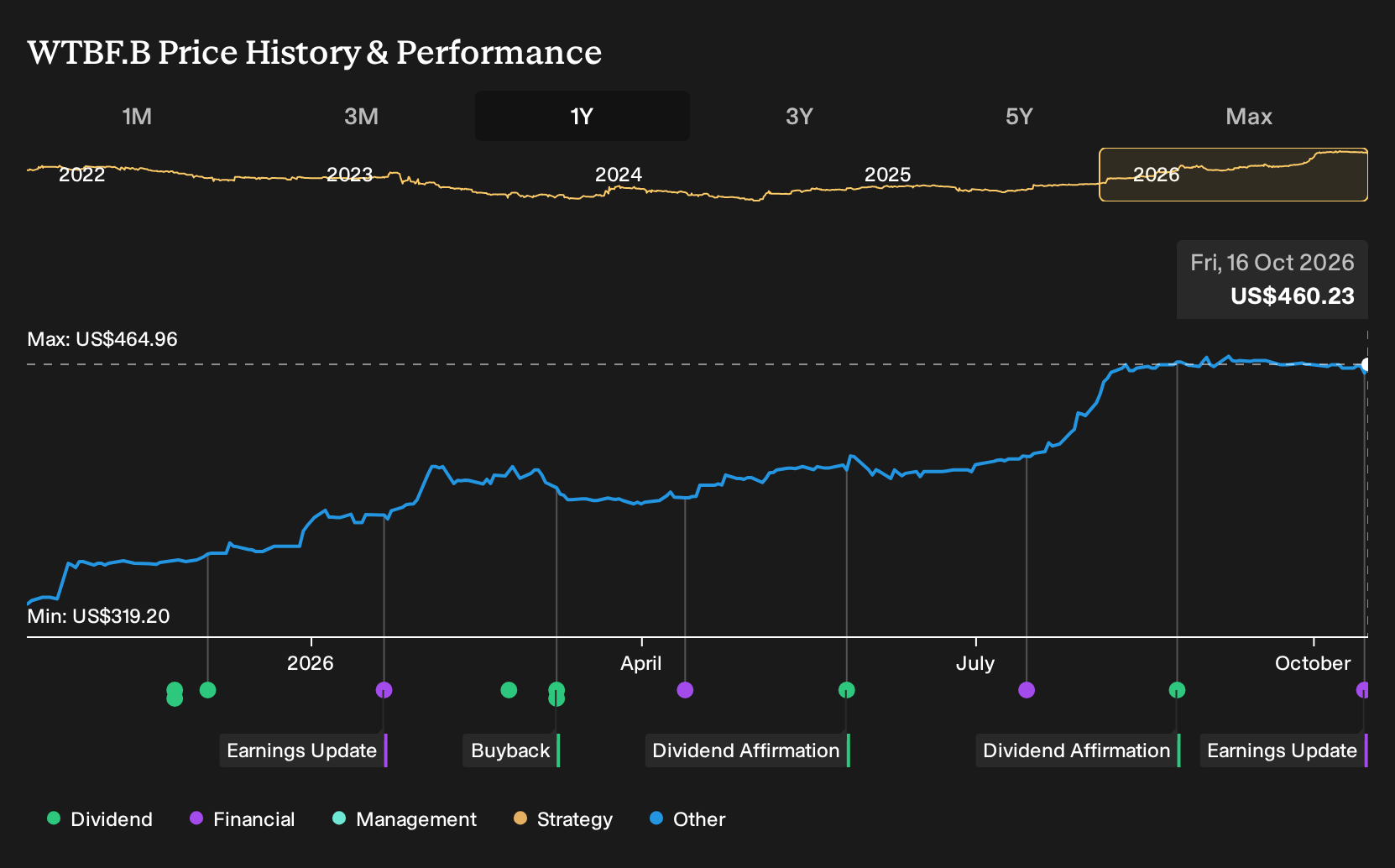The image size is (1395, 868).
Task: Click green Dividend dot between July and October
Action: coord(1177,690)
